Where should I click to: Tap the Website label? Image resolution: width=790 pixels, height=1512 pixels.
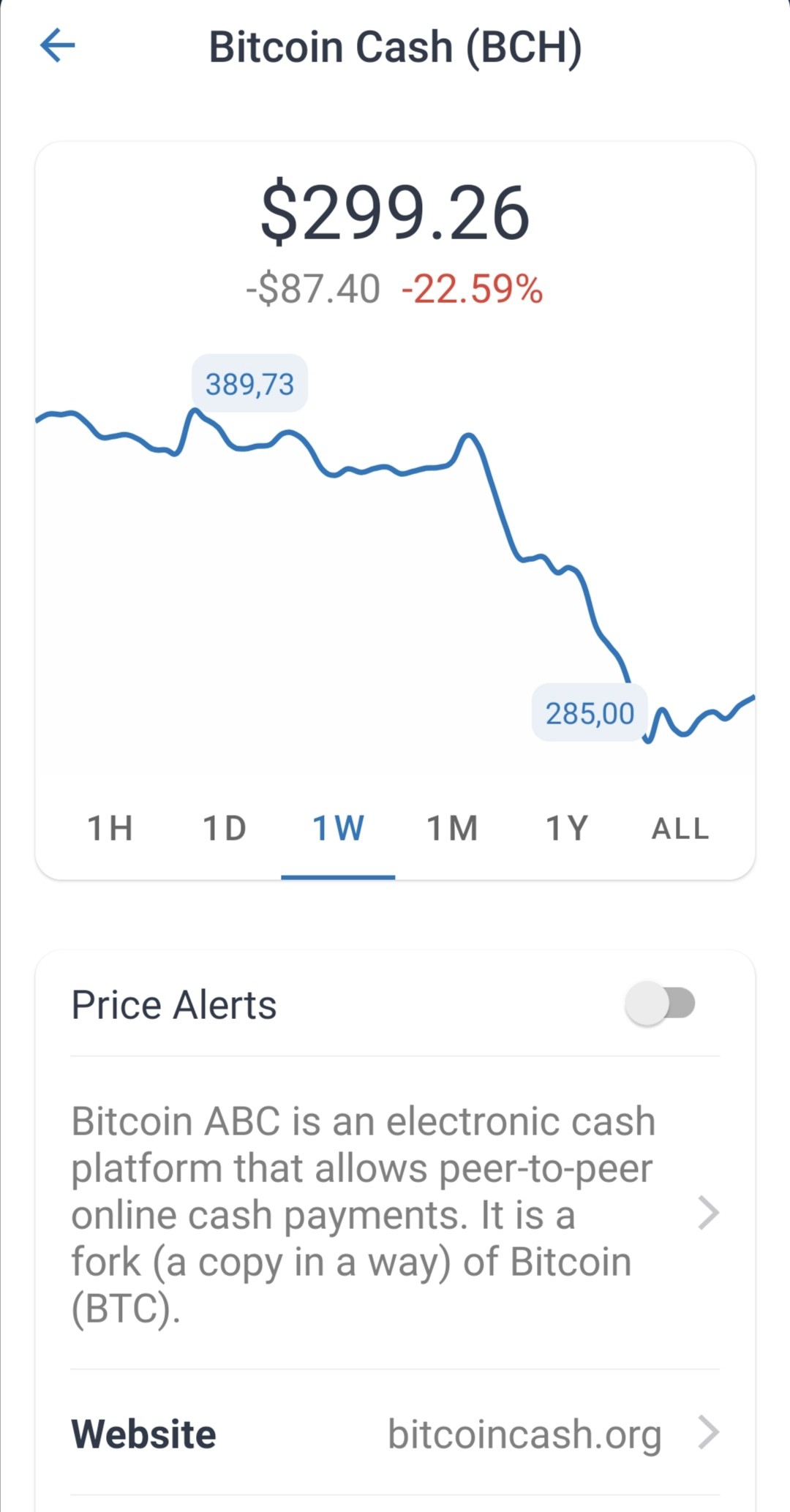click(143, 1434)
